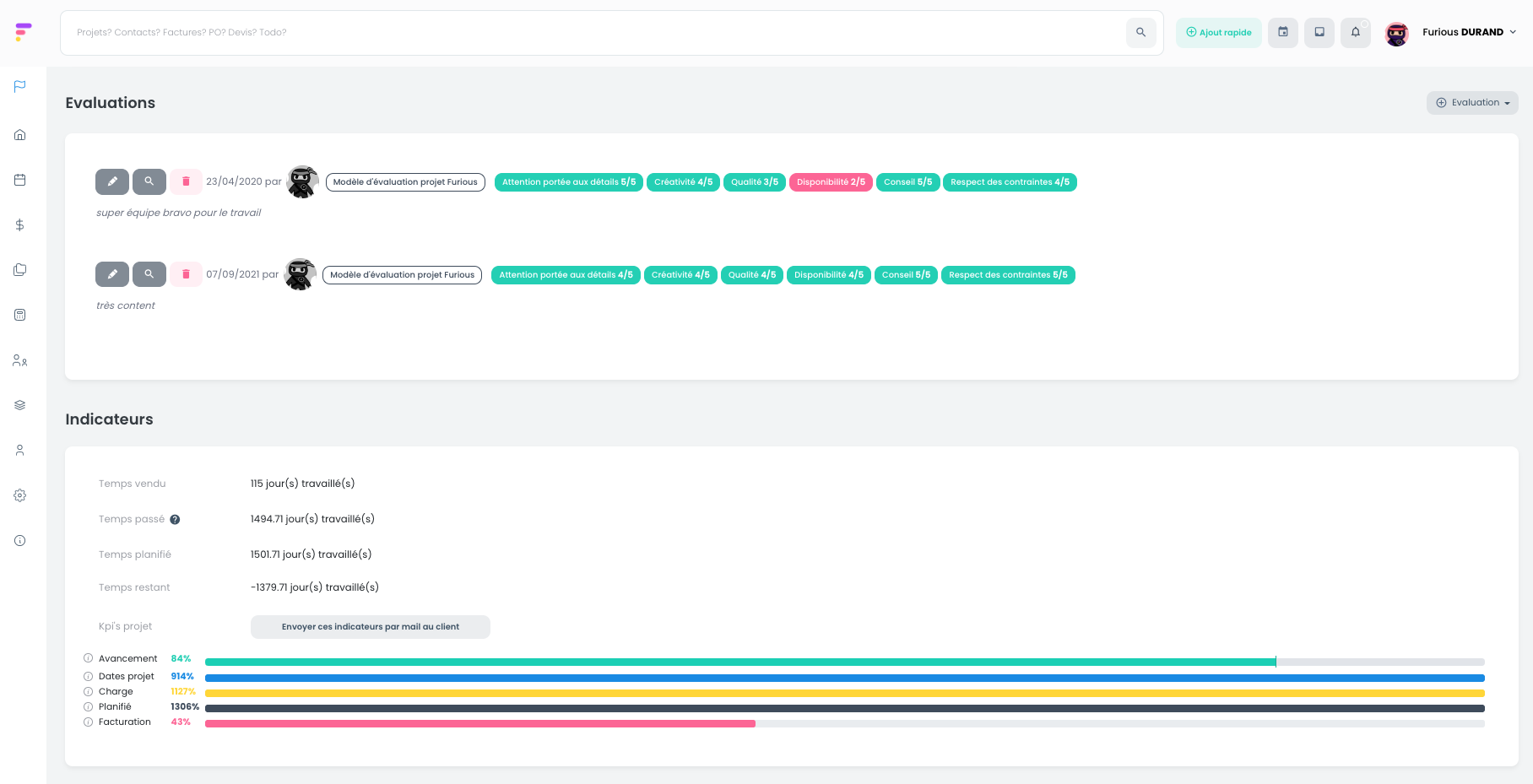This screenshot has height=784, width=1533.
Task: Click the '84%' Avancement percentage
Action: (x=181, y=658)
